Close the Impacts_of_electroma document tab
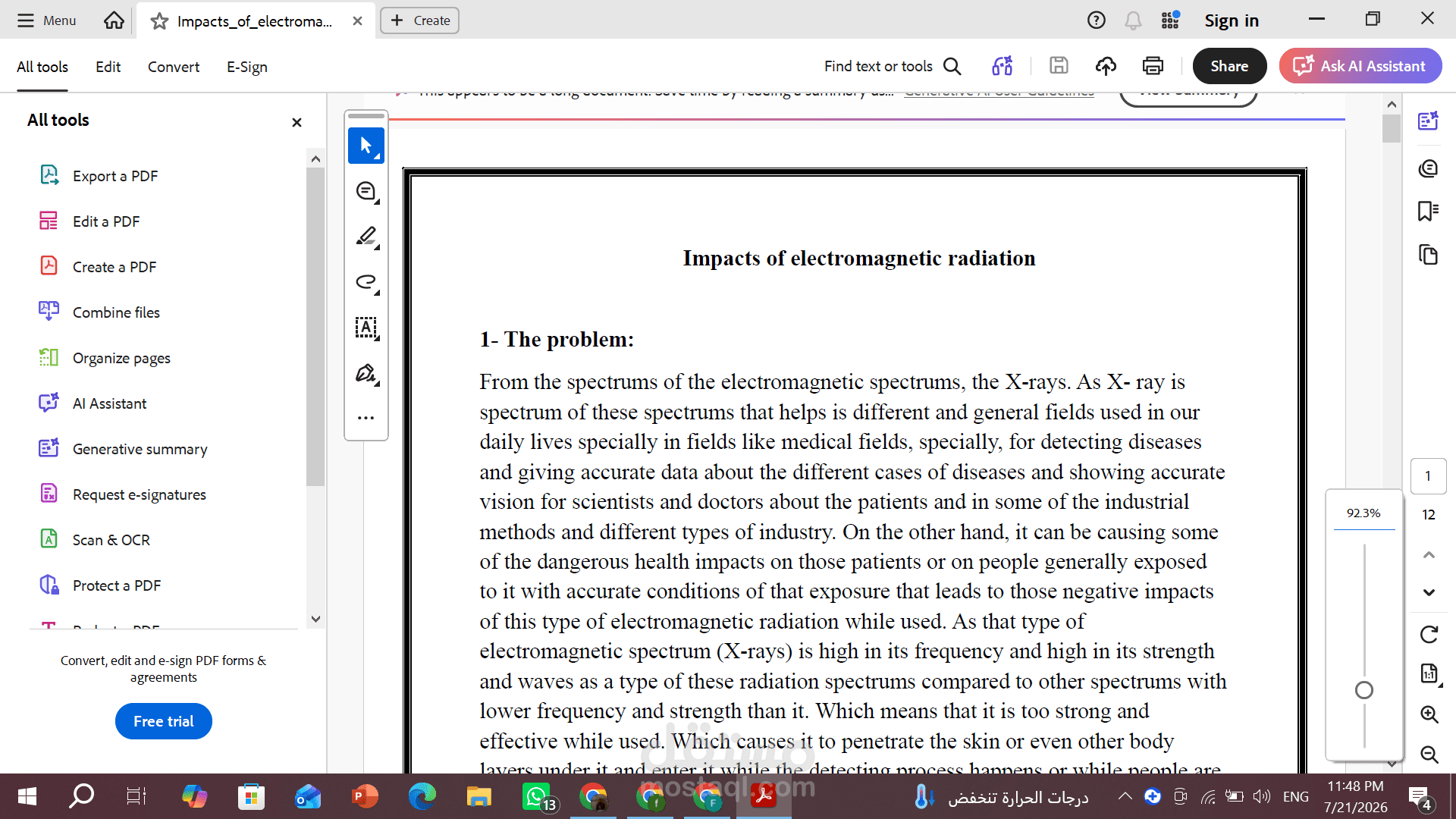 click(x=357, y=21)
